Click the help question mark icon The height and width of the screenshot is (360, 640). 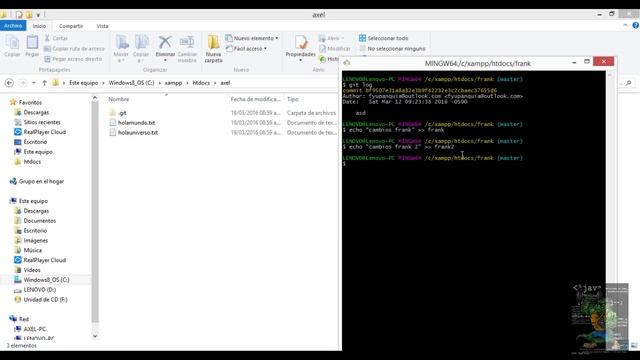636,25
